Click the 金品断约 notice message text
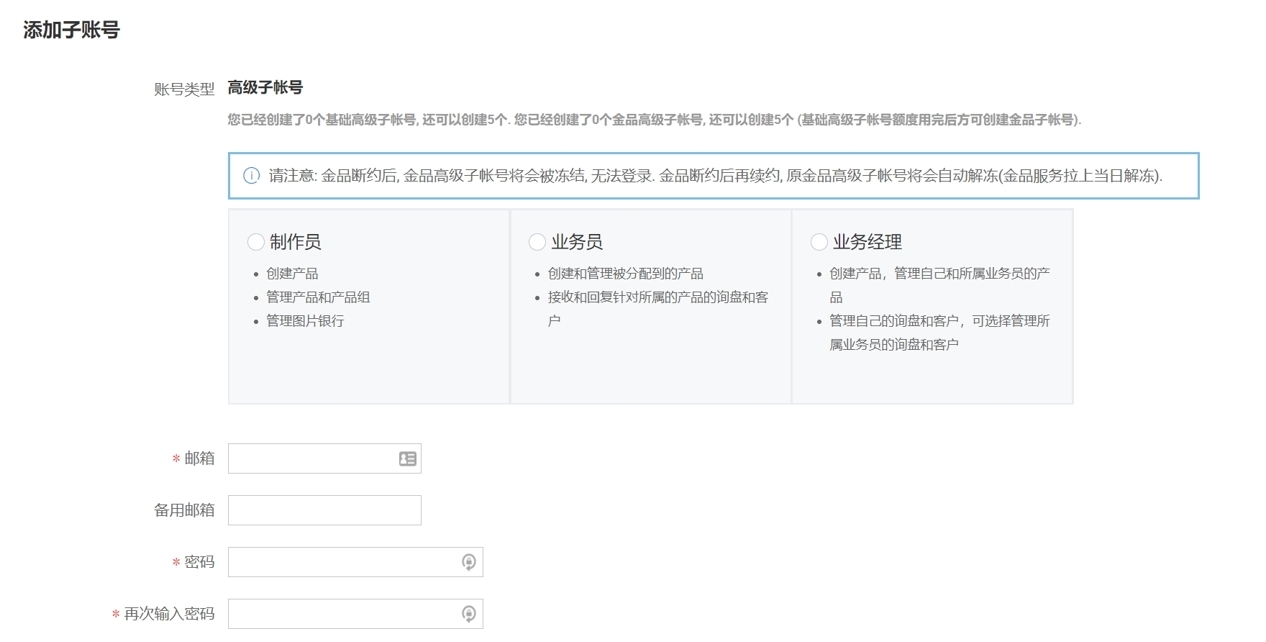Viewport: 1266px width, 642px height. (x=715, y=176)
